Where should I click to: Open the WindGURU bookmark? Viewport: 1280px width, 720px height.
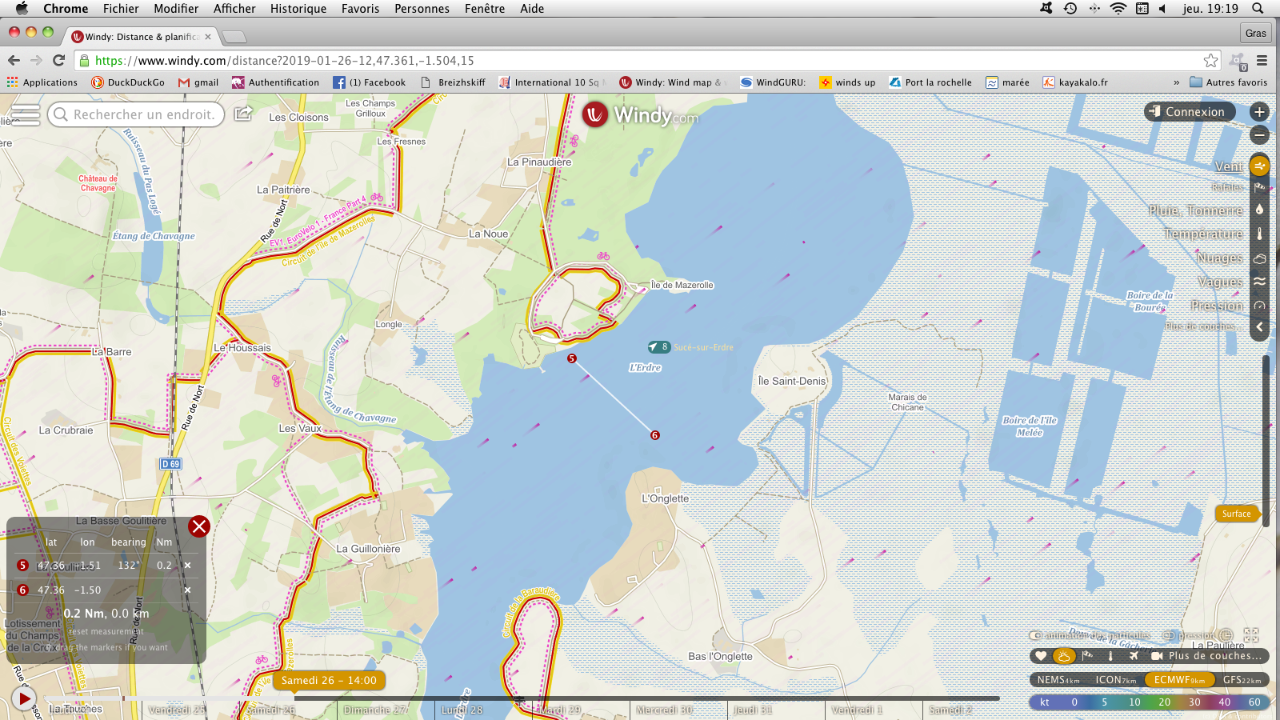click(773, 82)
